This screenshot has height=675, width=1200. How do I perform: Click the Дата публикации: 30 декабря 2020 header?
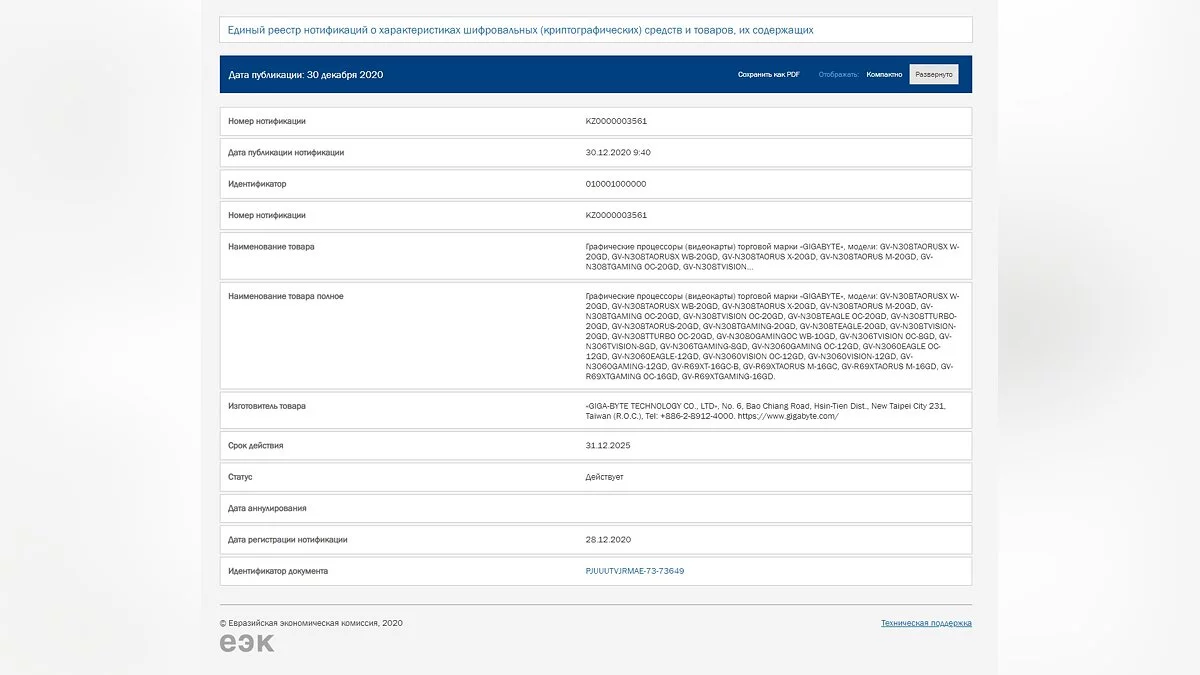(305, 74)
